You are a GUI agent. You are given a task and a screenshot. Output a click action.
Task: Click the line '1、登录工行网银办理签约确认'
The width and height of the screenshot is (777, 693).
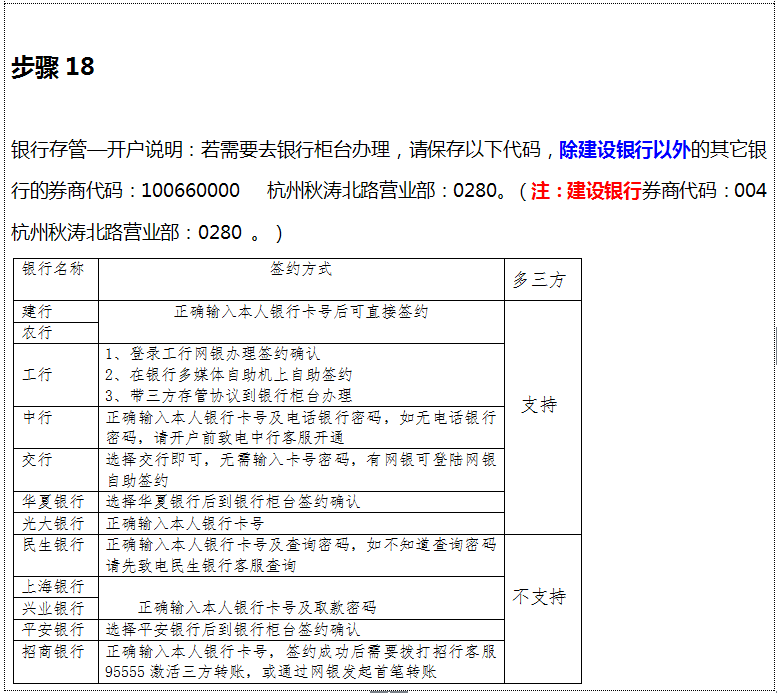coord(213,353)
